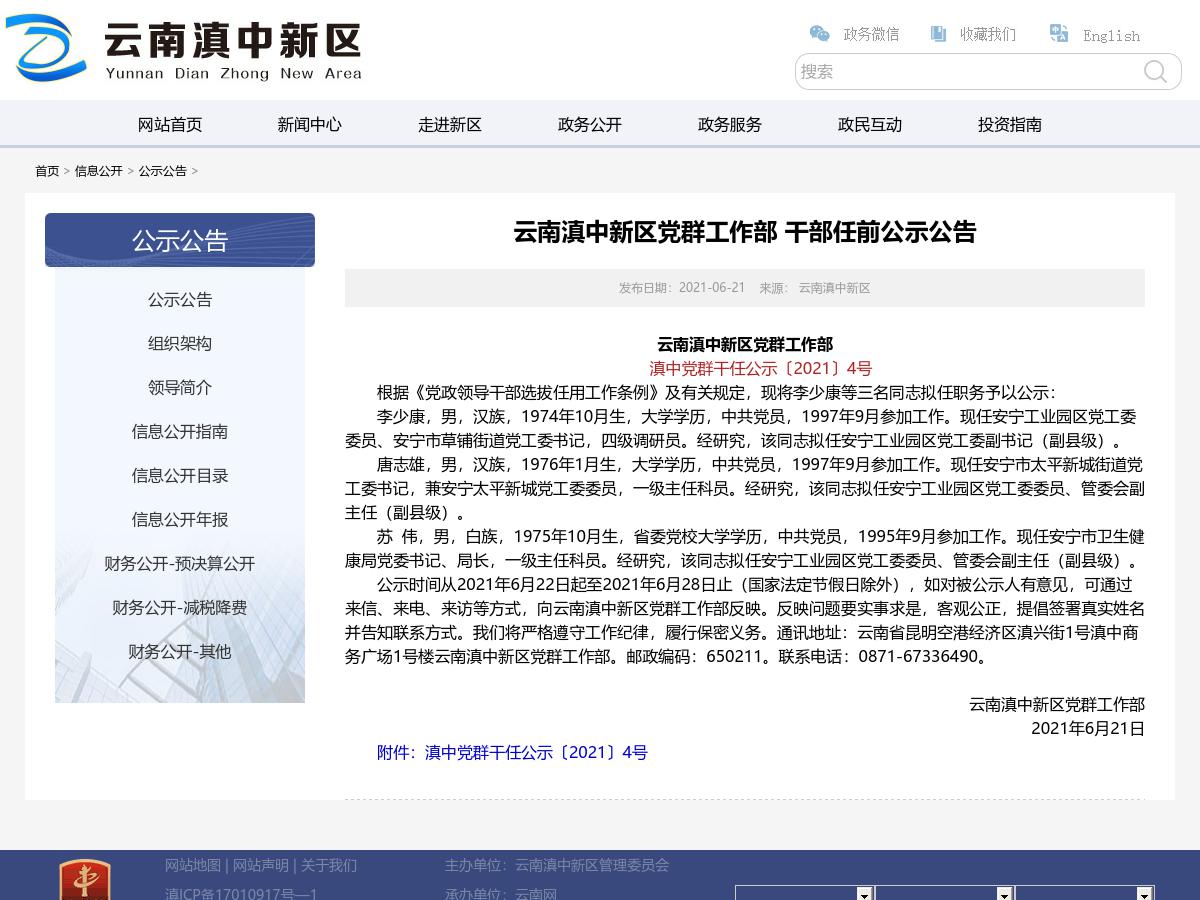Image resolution: width=1200 pixels, height=900 pixels.
Task: Select 公示公告 in sidebar list
Action: click(180, 300)
